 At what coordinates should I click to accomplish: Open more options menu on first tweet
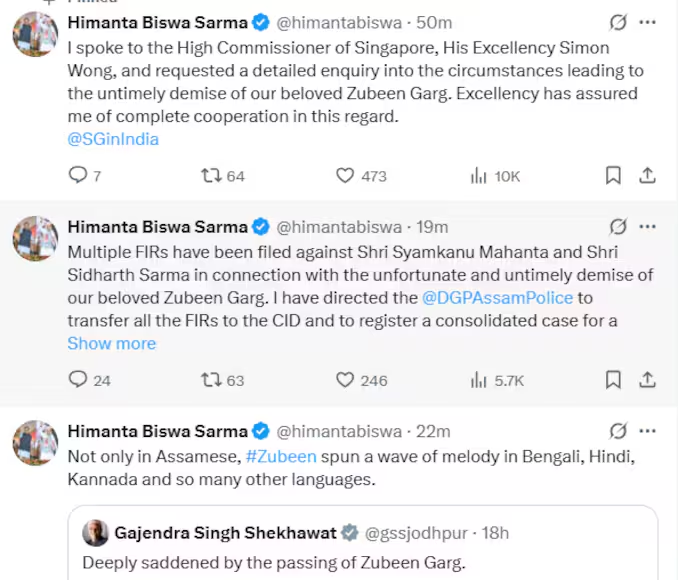pos(648,22)
